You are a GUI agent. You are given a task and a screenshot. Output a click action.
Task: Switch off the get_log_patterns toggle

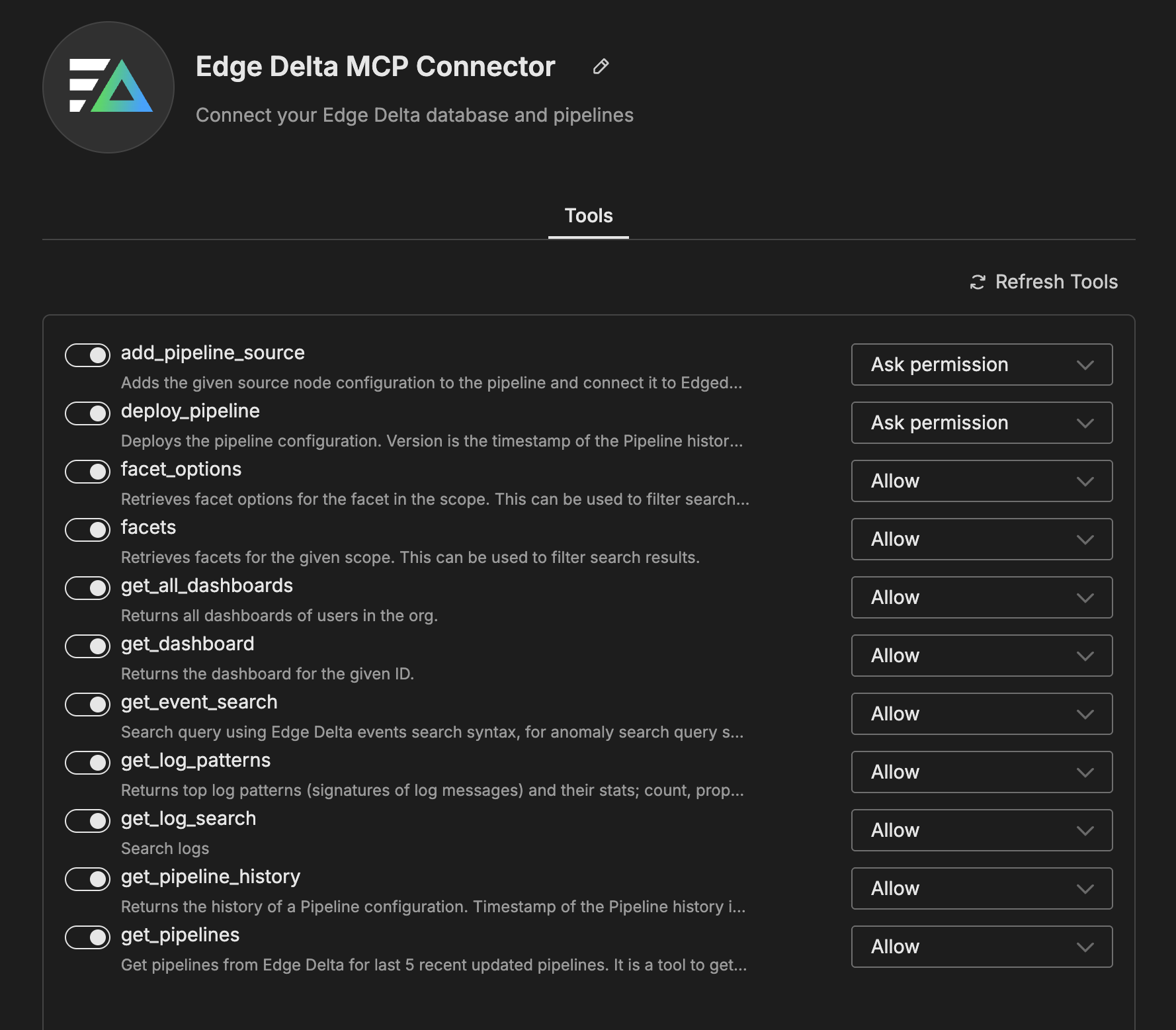click(87, 763)
